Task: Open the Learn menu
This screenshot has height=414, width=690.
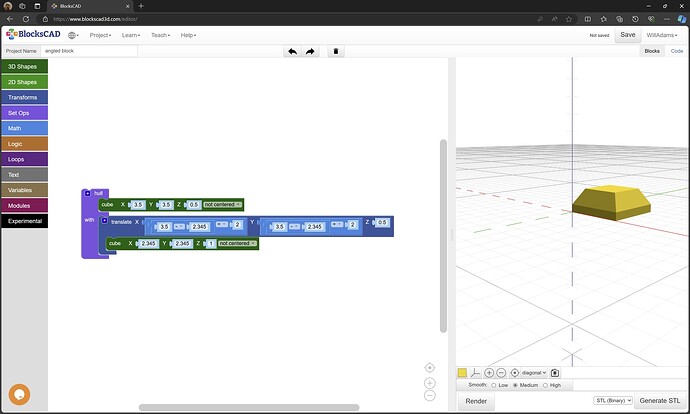Action: (131, 35)
